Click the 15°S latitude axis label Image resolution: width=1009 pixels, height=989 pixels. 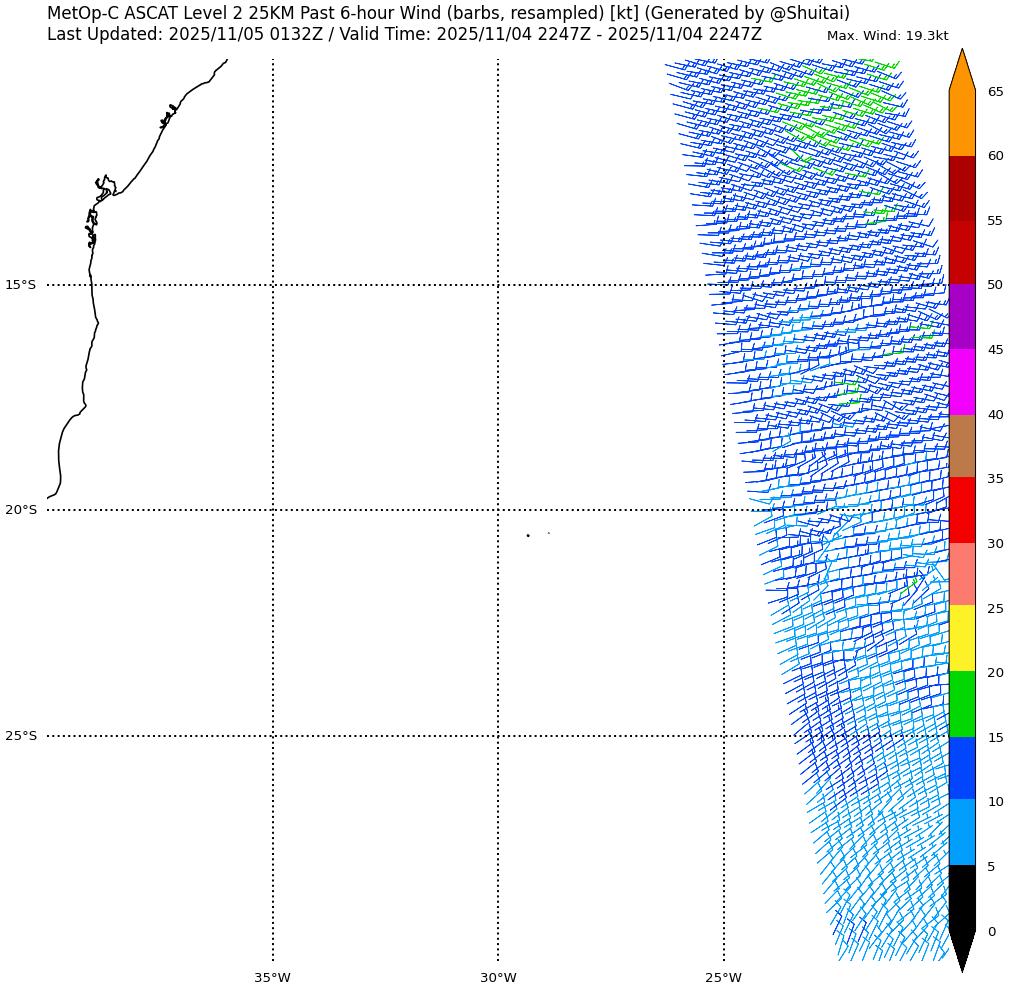[x=20, y=285]
